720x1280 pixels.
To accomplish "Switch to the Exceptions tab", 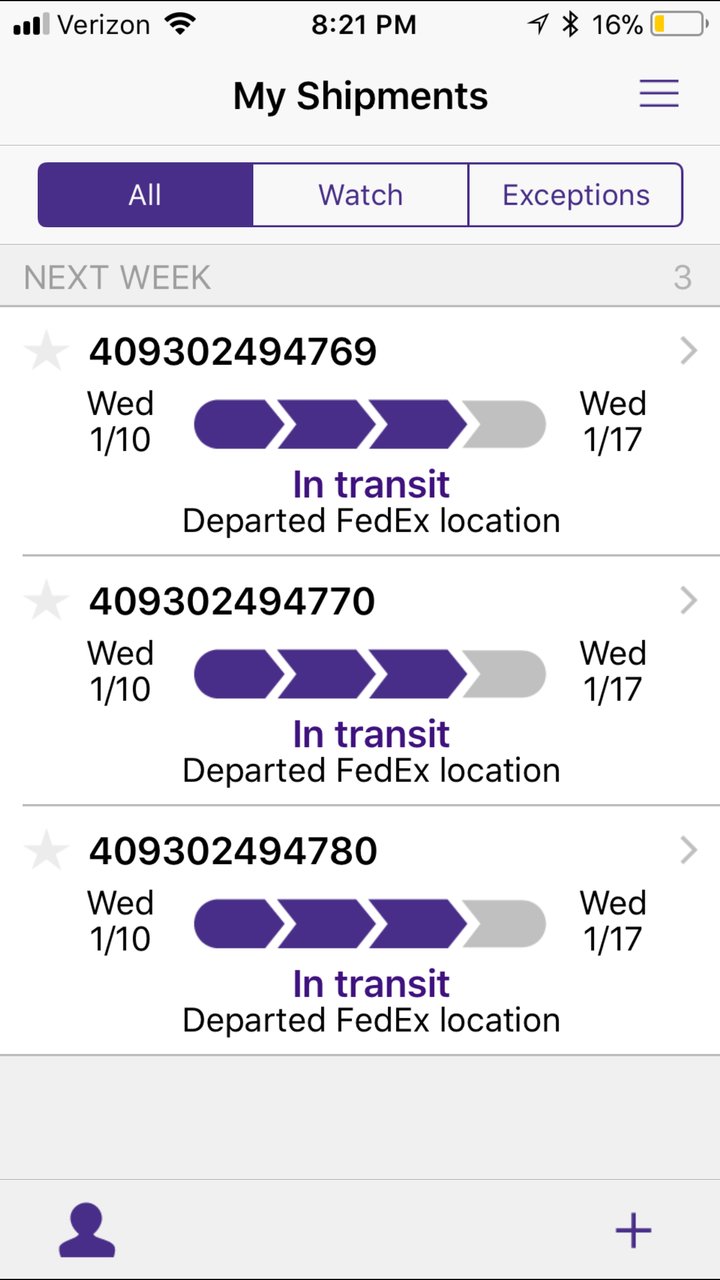I will (576, 195).
